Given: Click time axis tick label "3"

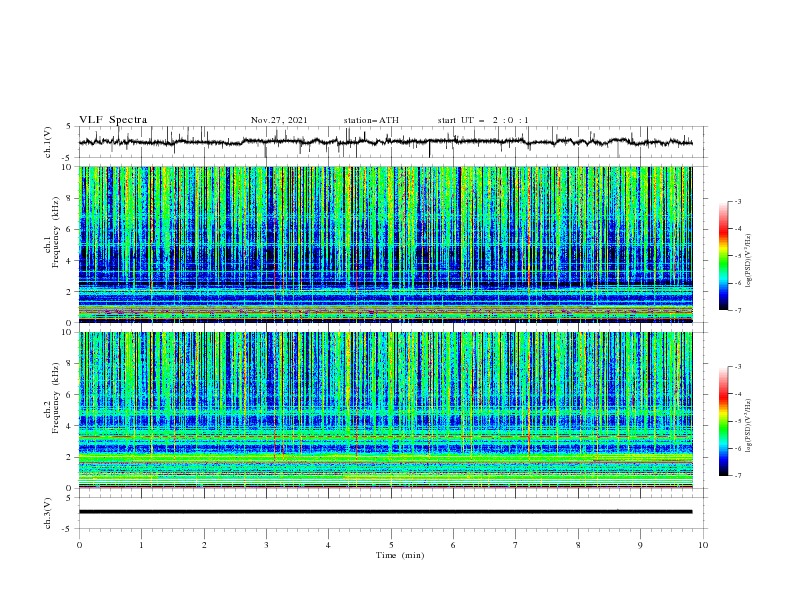Looking at the screenshot, I should (x=266, y=545).
